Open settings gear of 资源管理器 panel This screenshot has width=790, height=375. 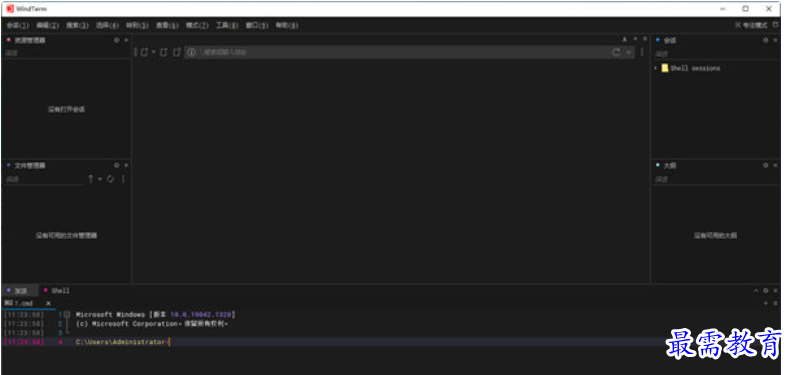tap(116, 40)
